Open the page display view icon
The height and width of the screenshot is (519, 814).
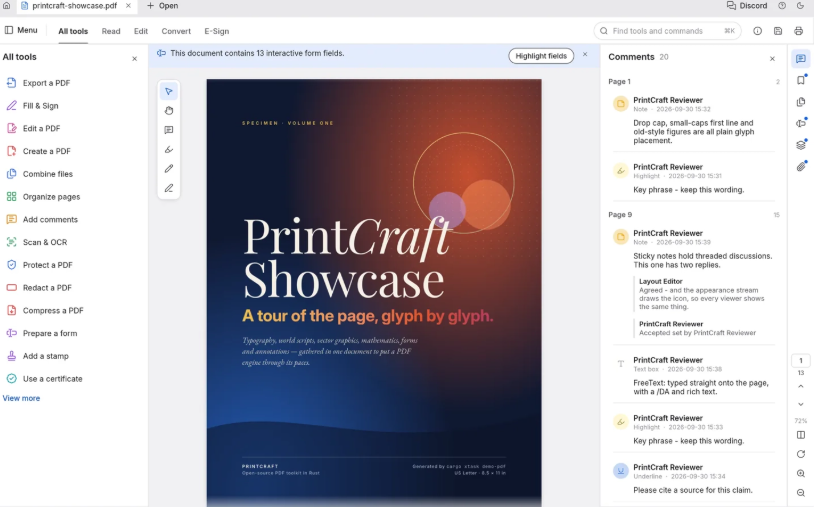point(801,435)
